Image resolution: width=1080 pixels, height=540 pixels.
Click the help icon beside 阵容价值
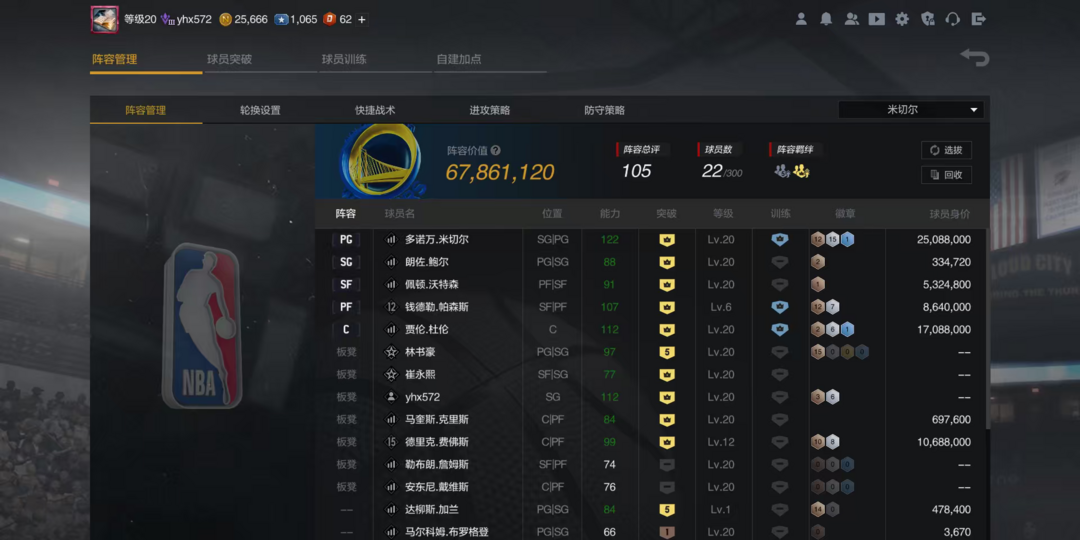click(x=496, y=151)
